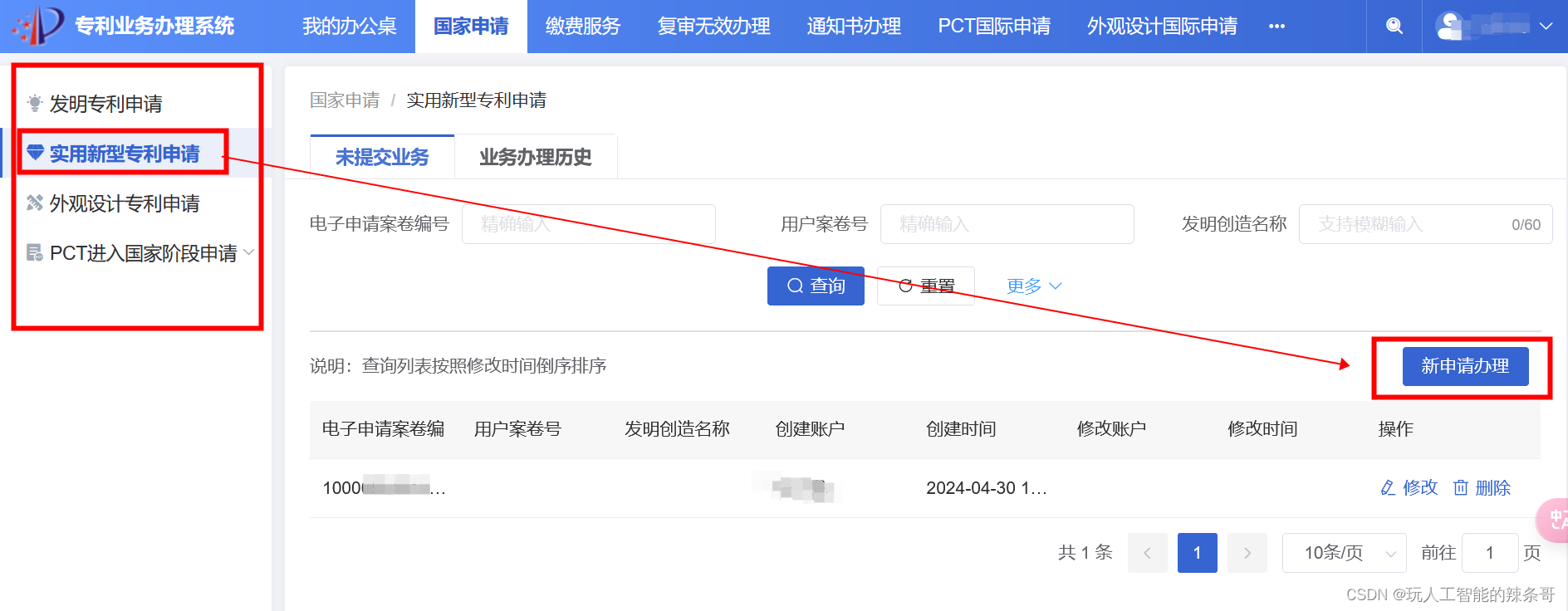Click the design tools icon beside 外观设计专利申请
Viewport: 1568px width, 611px height.
click(x=35, y=203)
